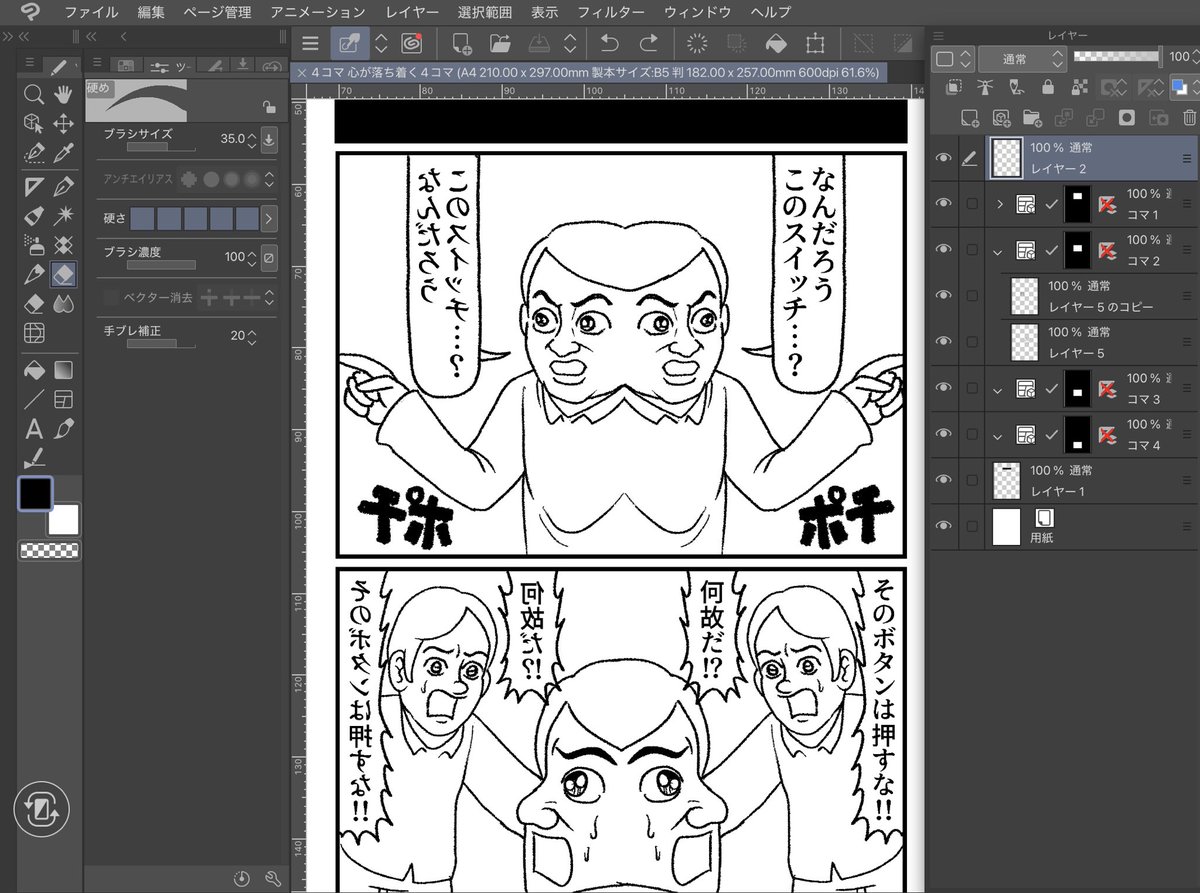
Task: Check selection box for コマ 4
Action: 971,434
